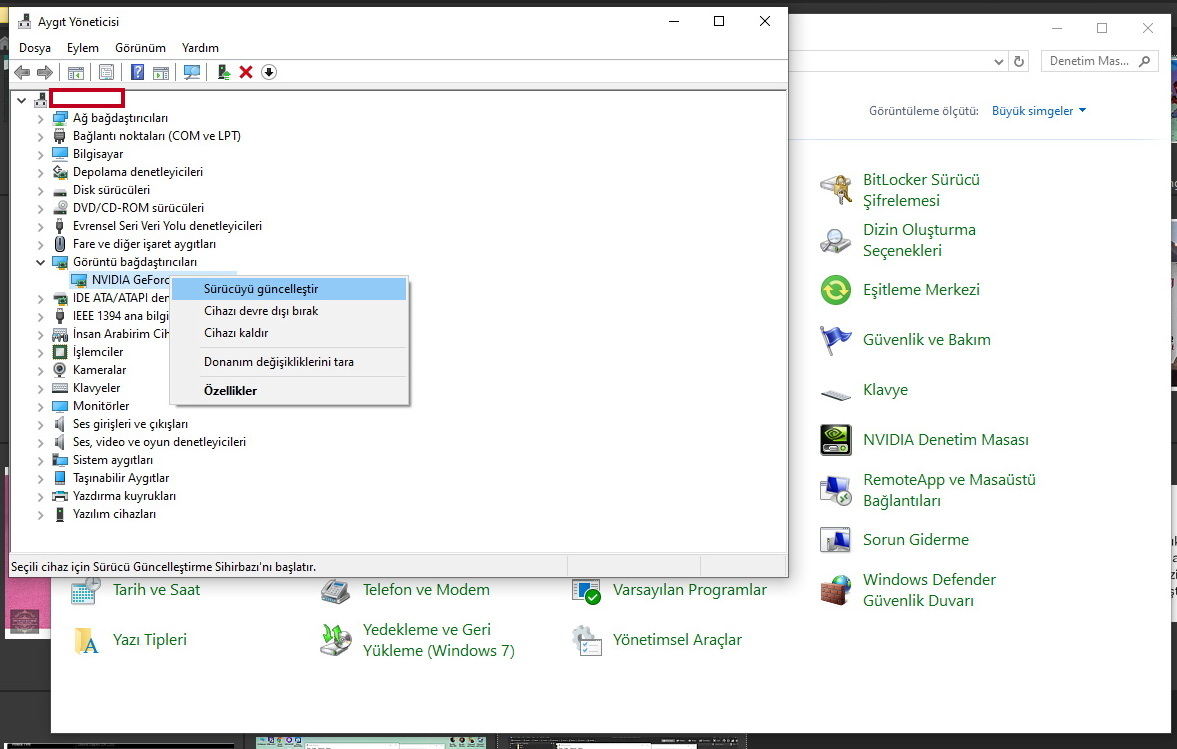Image resolution: width=1177 pixels, height=749 pixels.
Task: Click the blue question mark Help toolbar icon
Action: [x=137, y=72]
